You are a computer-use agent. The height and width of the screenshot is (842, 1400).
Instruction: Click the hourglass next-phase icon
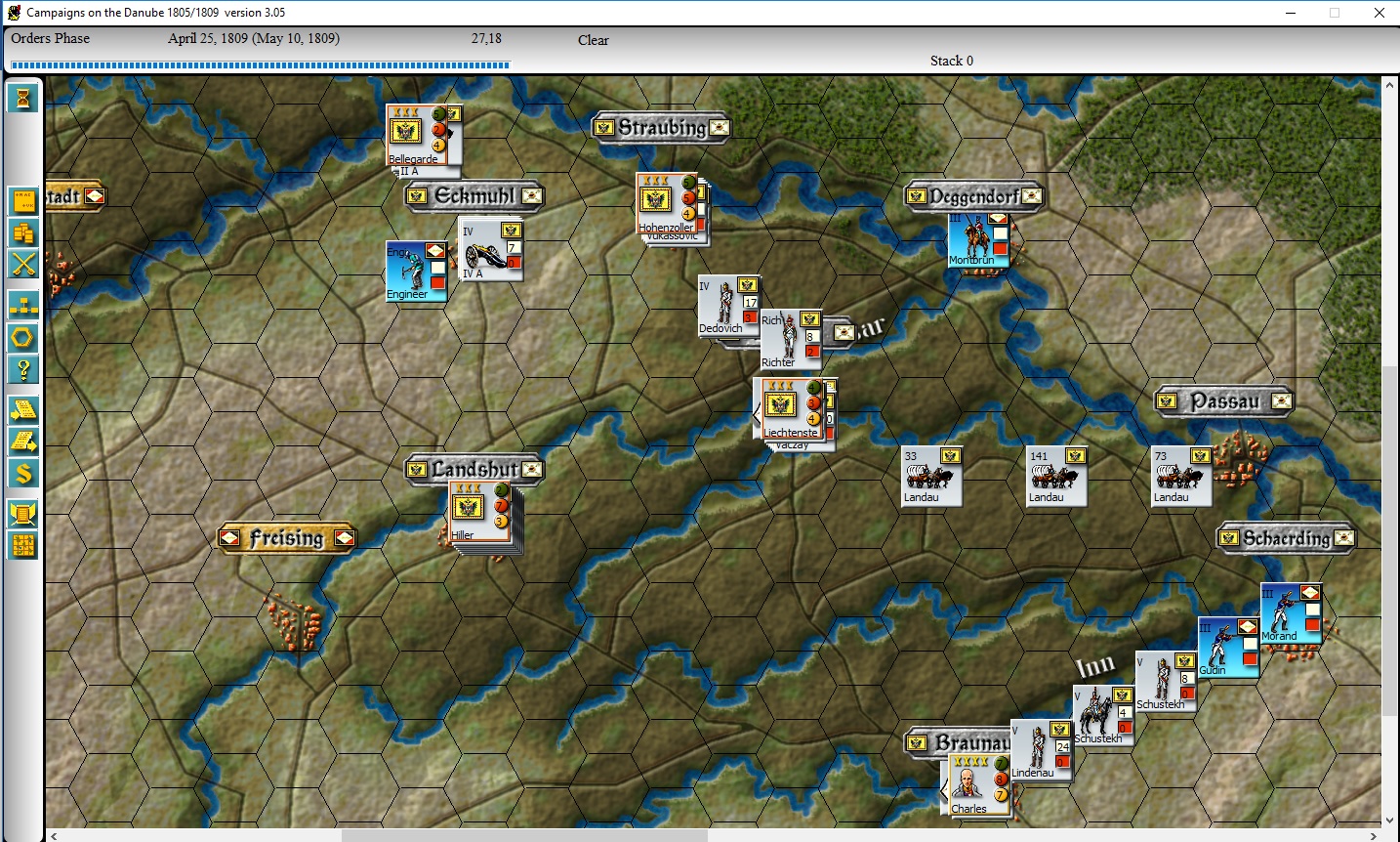tap(23, 98)
